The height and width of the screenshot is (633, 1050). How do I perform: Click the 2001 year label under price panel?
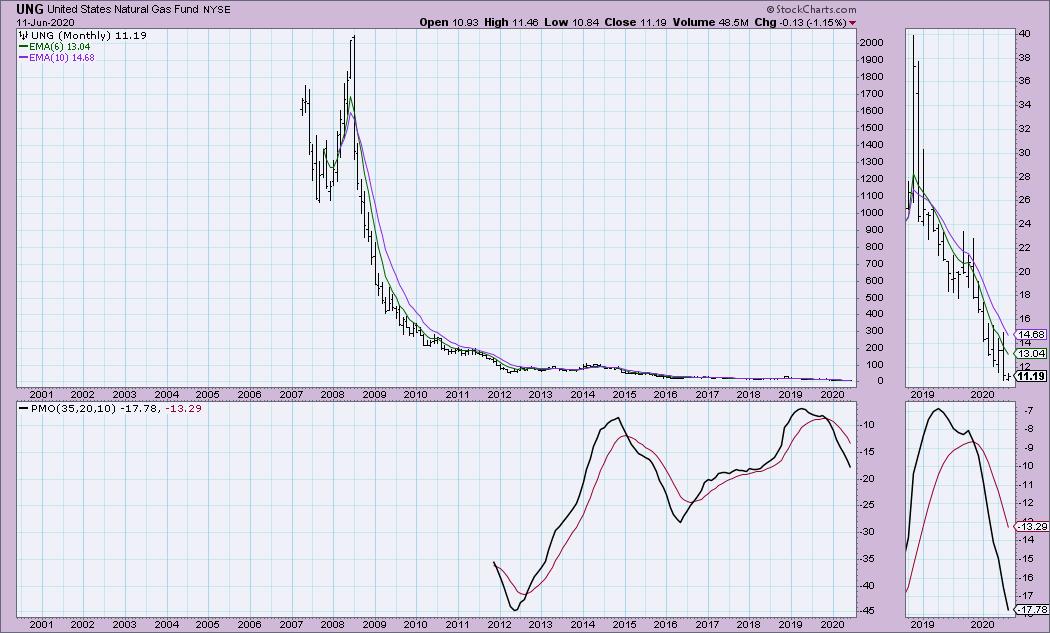point(41,395)
